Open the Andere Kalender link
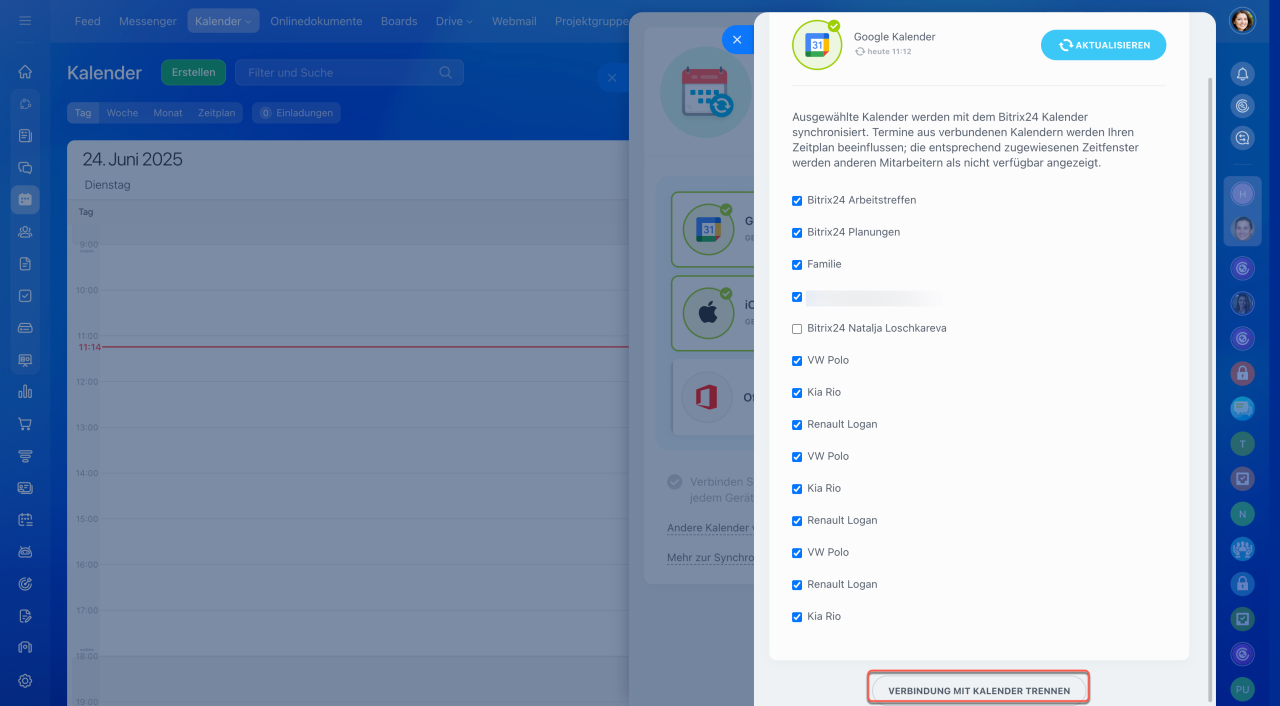1280x706 pixels. (710, 528)
